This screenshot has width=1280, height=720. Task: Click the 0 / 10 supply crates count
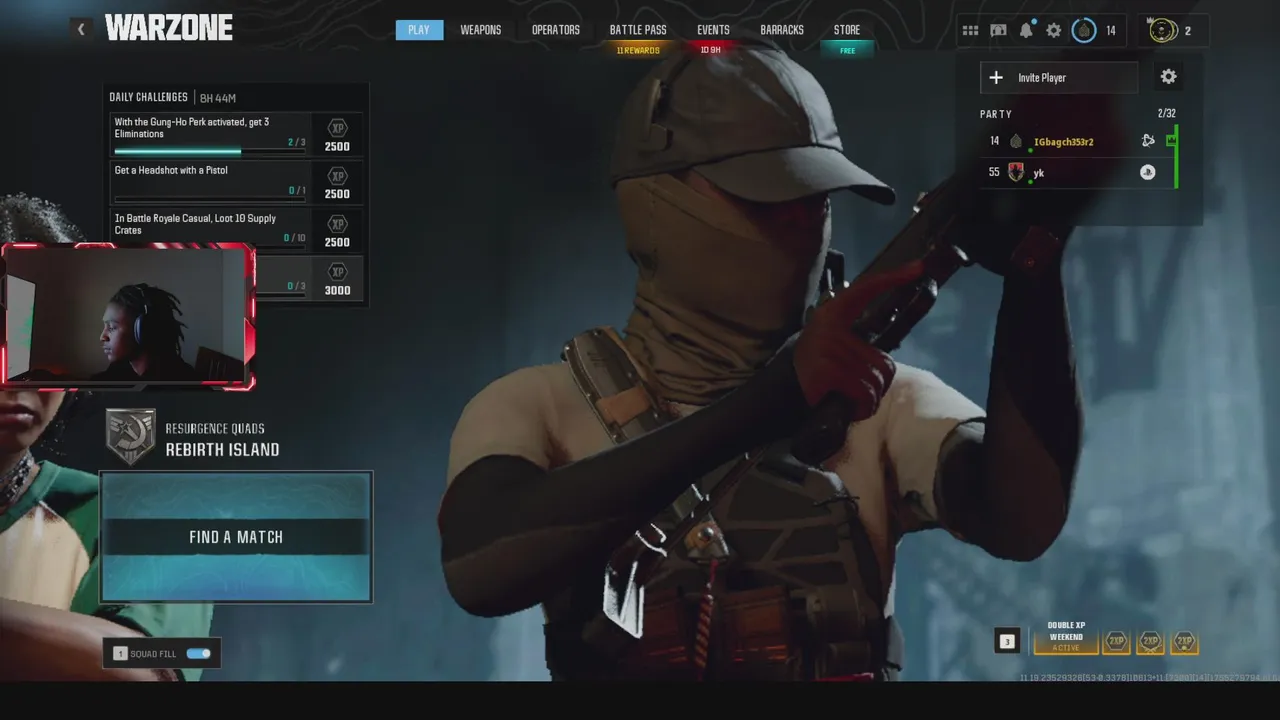(295, 238)
